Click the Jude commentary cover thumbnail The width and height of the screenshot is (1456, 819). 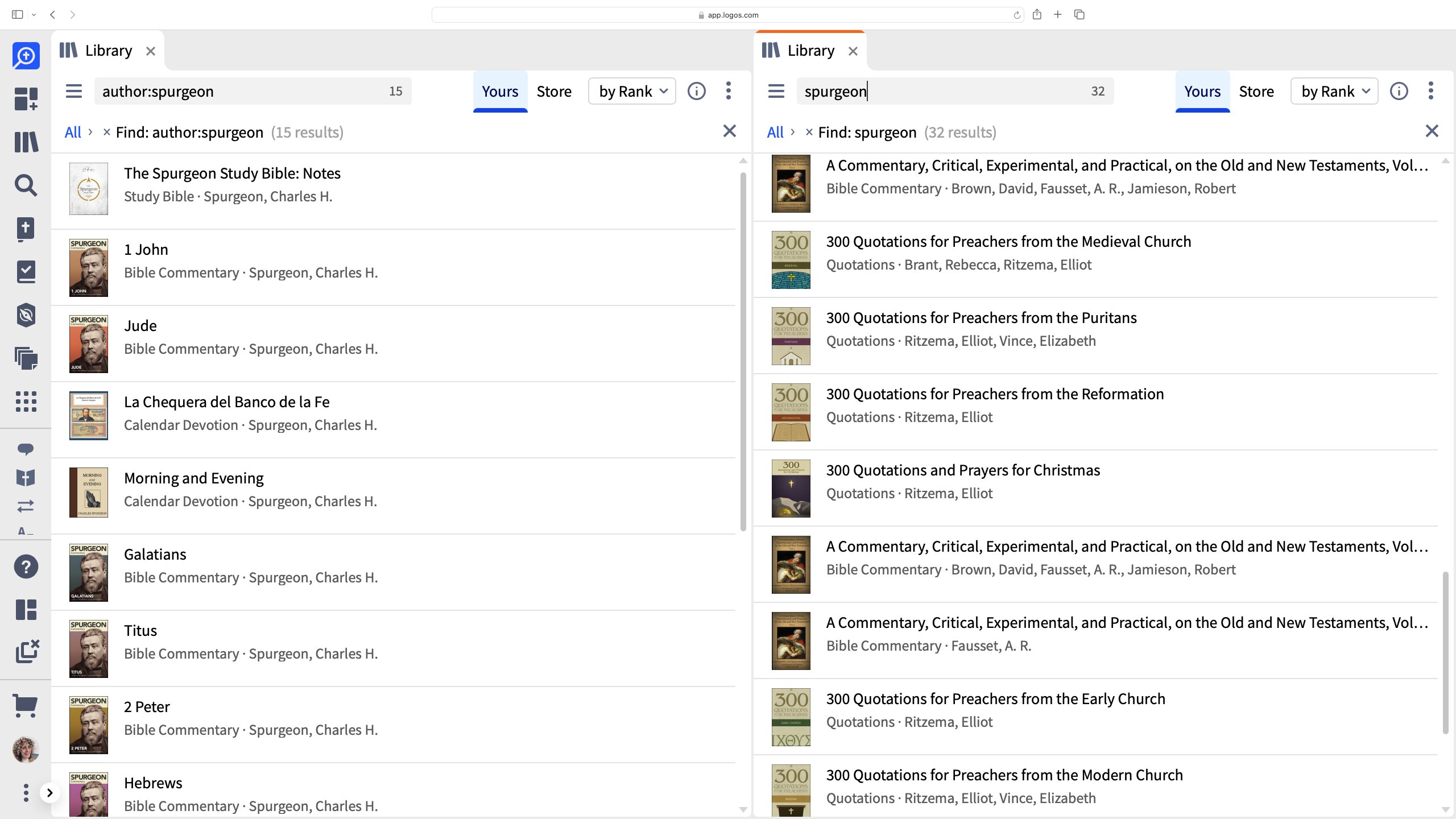point(89,344)
